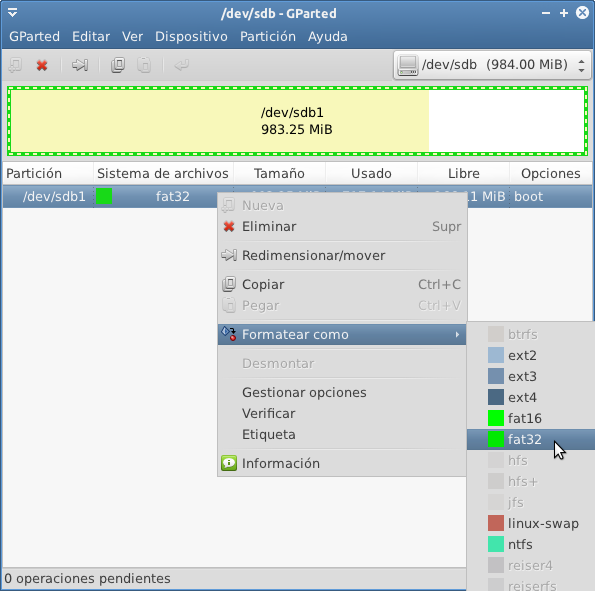This screenshot has height=591, width=595.
Task: Select Información in the context menu
Action: point(342,463)
